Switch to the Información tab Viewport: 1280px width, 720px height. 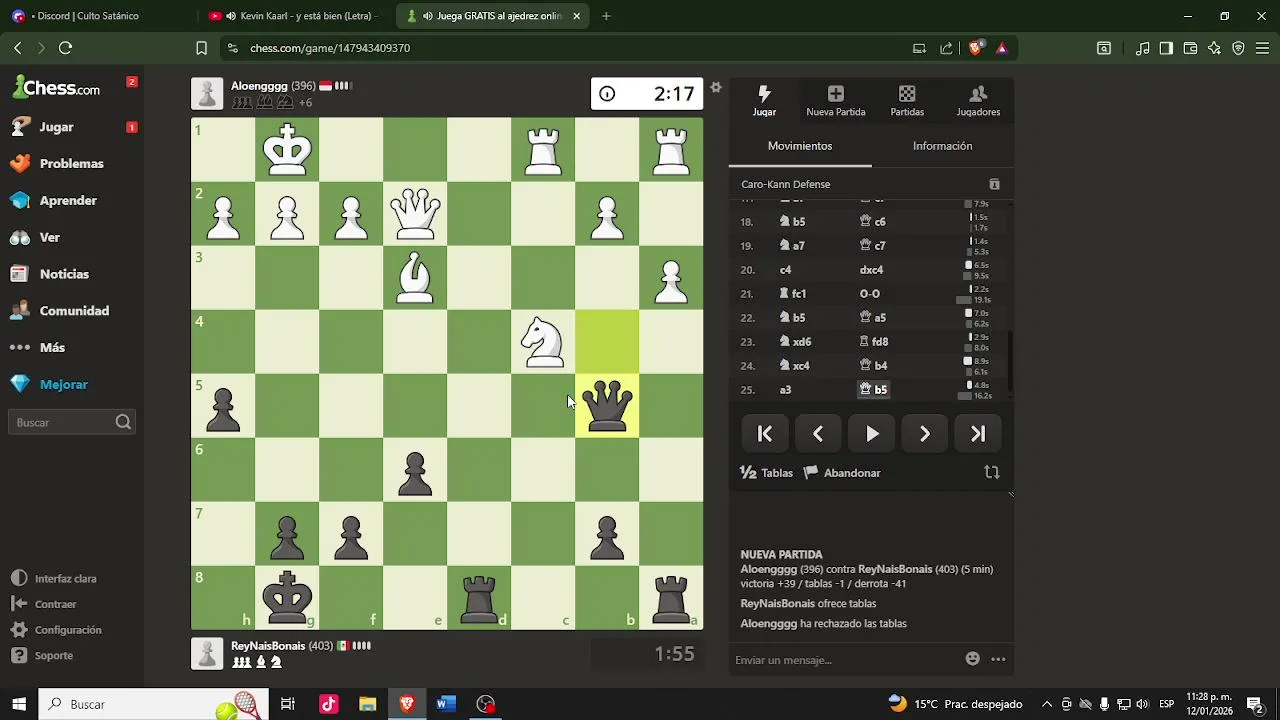click(x=942, y=146)
